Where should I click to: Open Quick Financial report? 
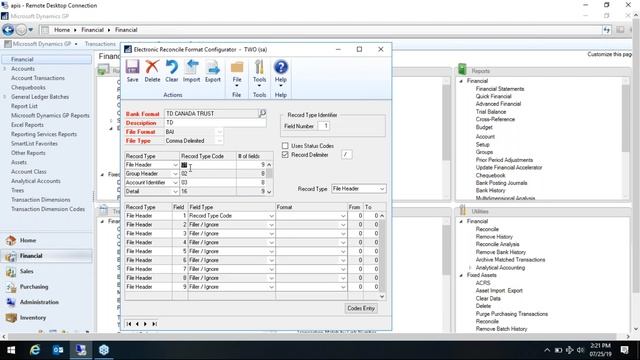coord(493,96)
